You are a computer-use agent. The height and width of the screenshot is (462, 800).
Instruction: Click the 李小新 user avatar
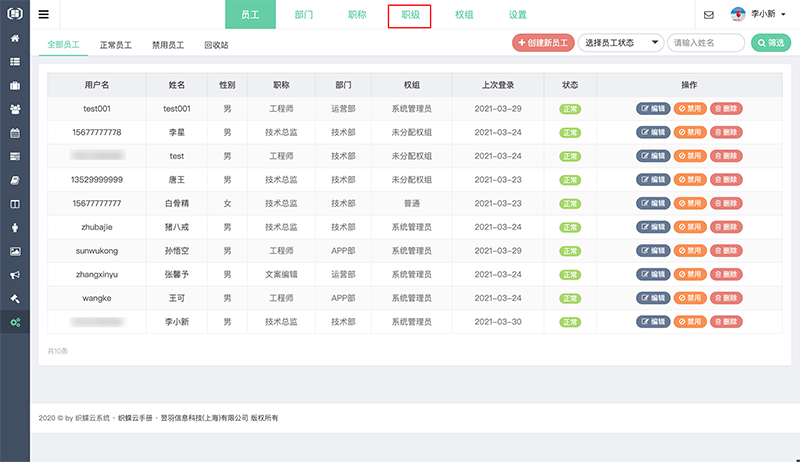click(x=738, y=14)
